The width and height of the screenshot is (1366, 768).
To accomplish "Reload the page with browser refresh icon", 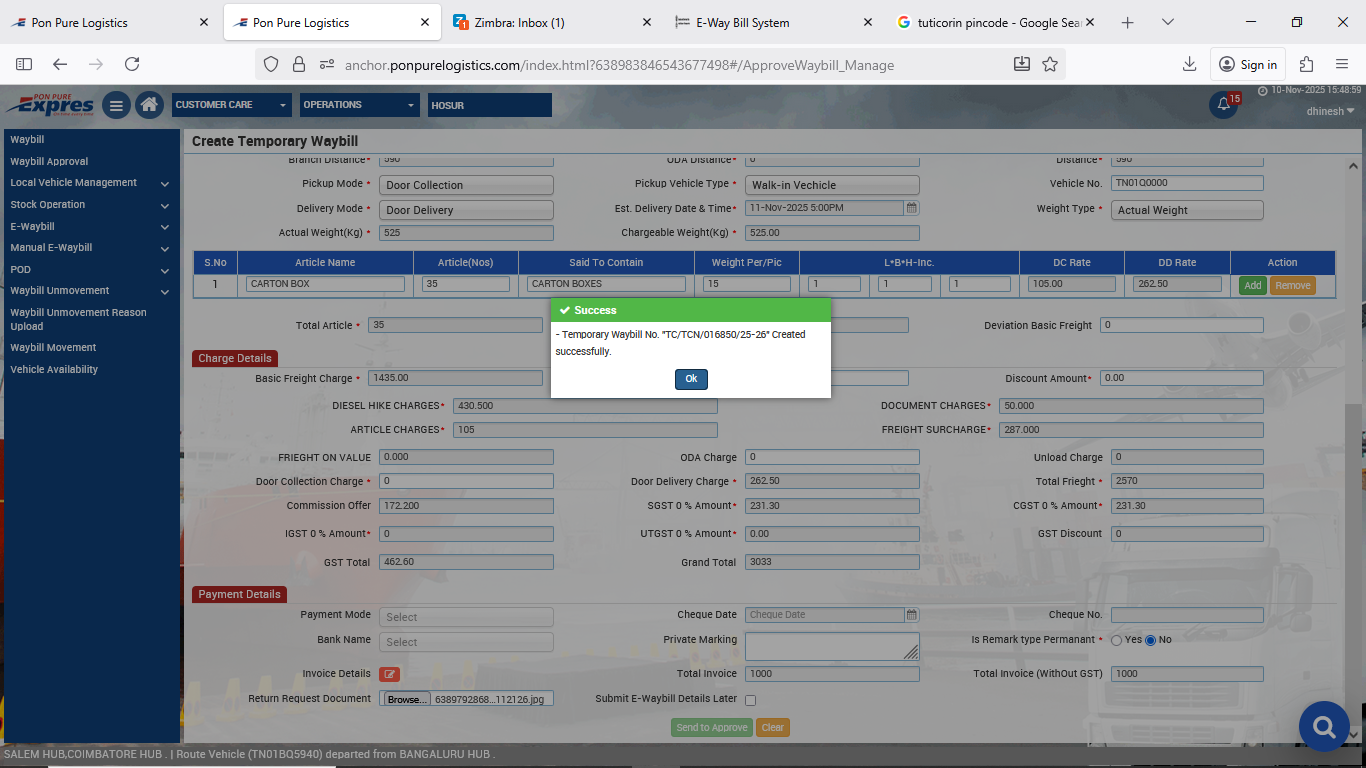I will click(132, 64).
